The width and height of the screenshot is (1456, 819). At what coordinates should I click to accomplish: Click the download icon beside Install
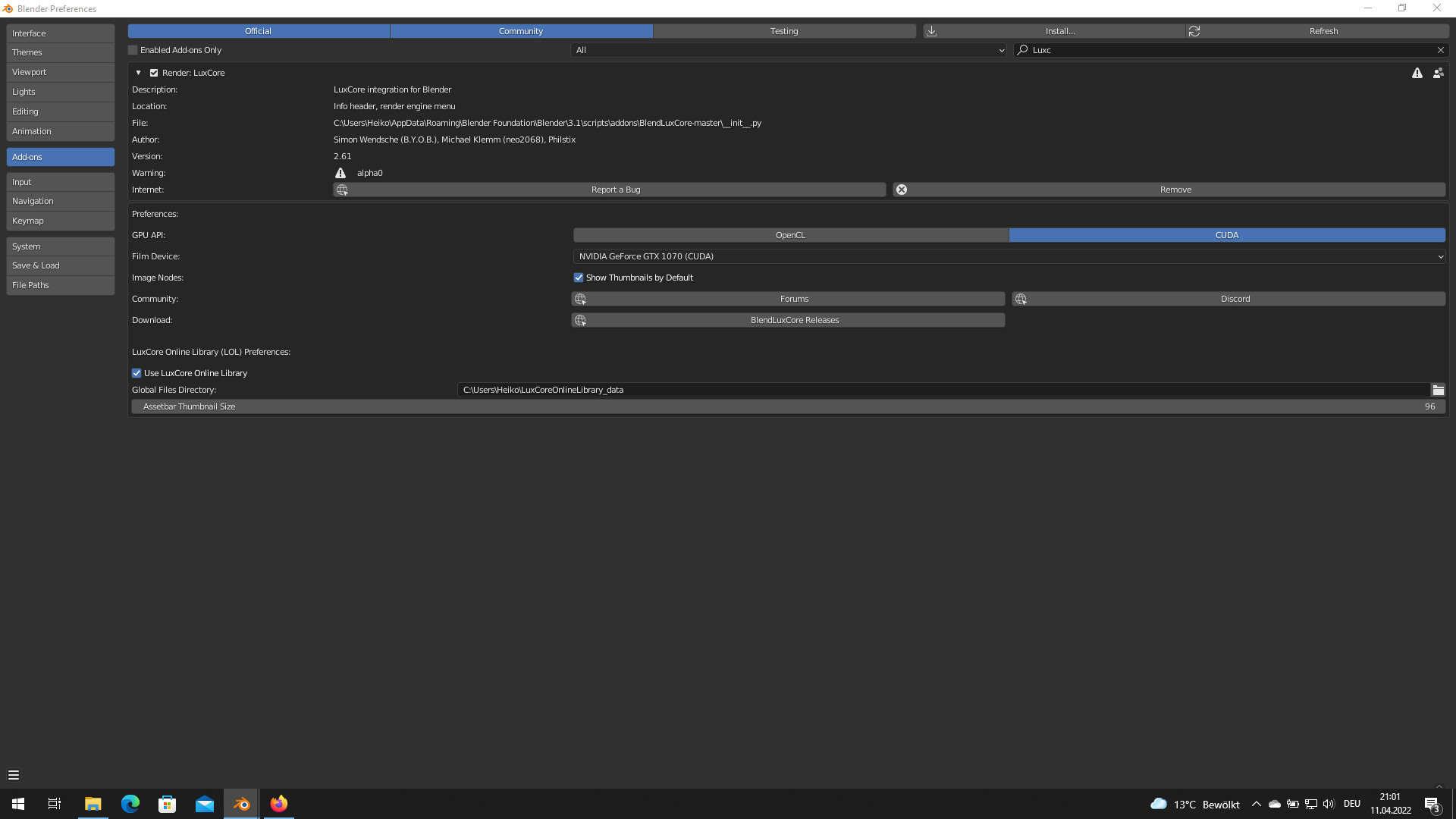tap(931, 31)
